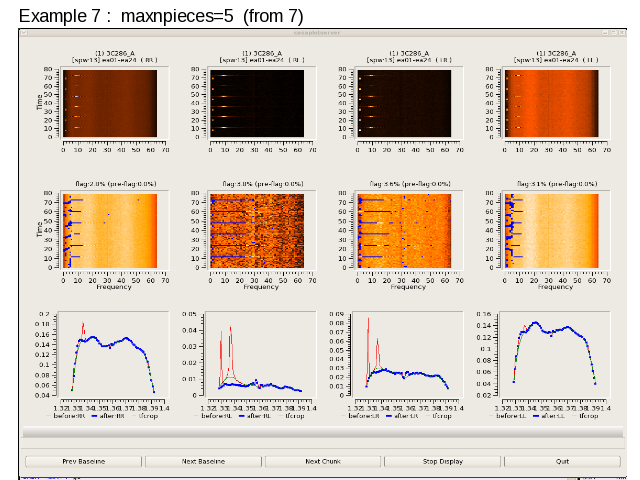Select the LL raw time-frequency spectrogram
640x480 pixels.
(551, 103)
